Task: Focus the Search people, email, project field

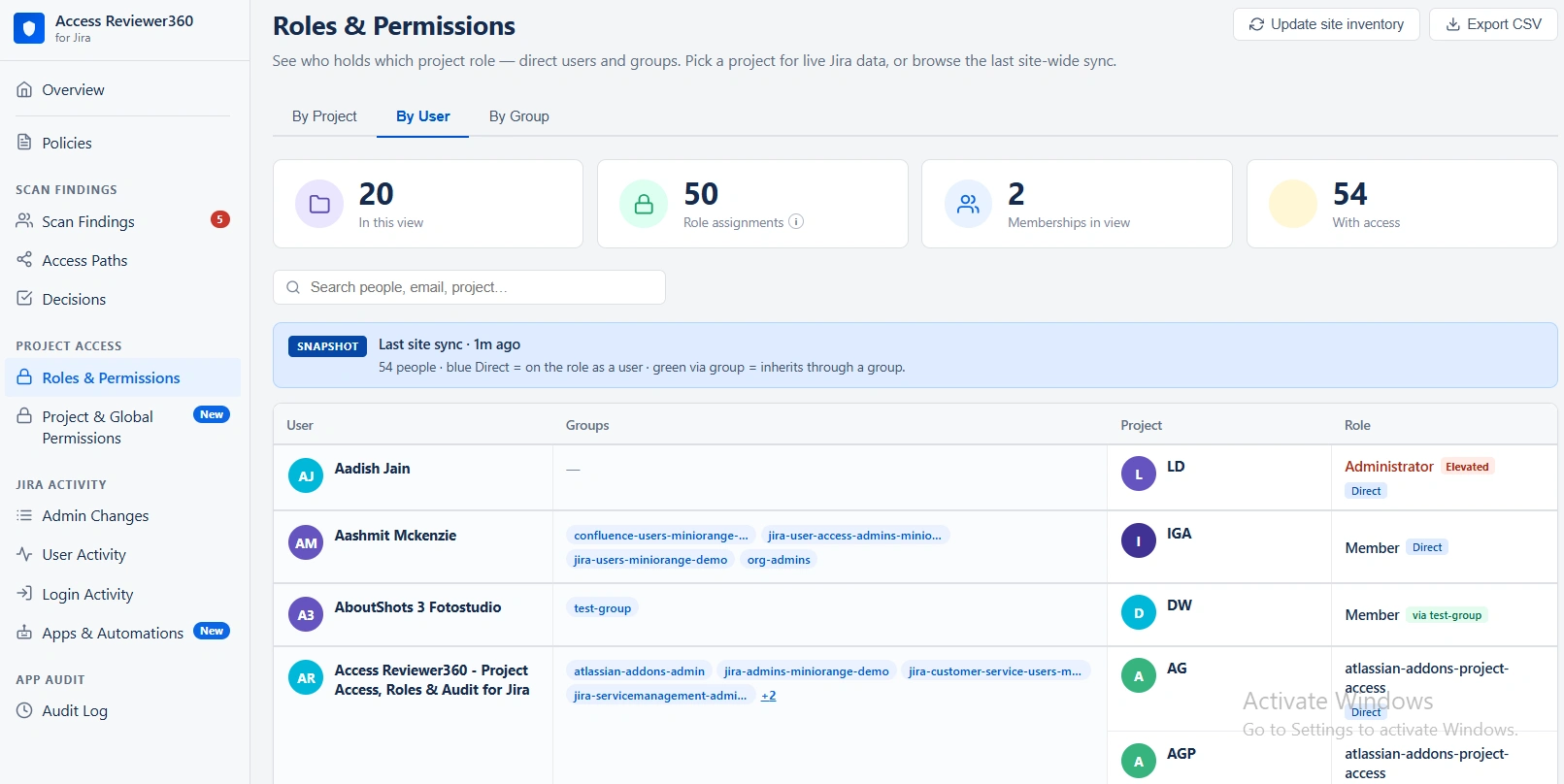Action: (x=469, y=287)
